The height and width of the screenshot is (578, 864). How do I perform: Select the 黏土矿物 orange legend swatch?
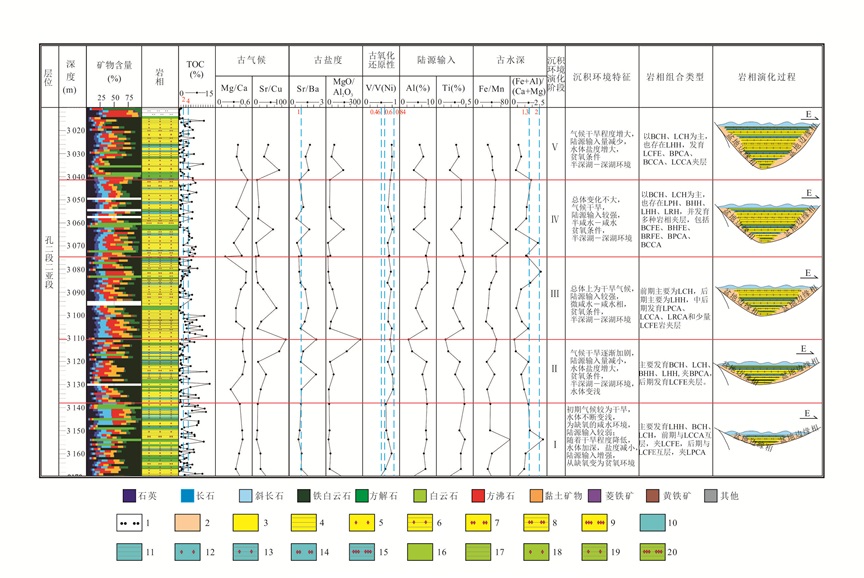coord(536,495)
